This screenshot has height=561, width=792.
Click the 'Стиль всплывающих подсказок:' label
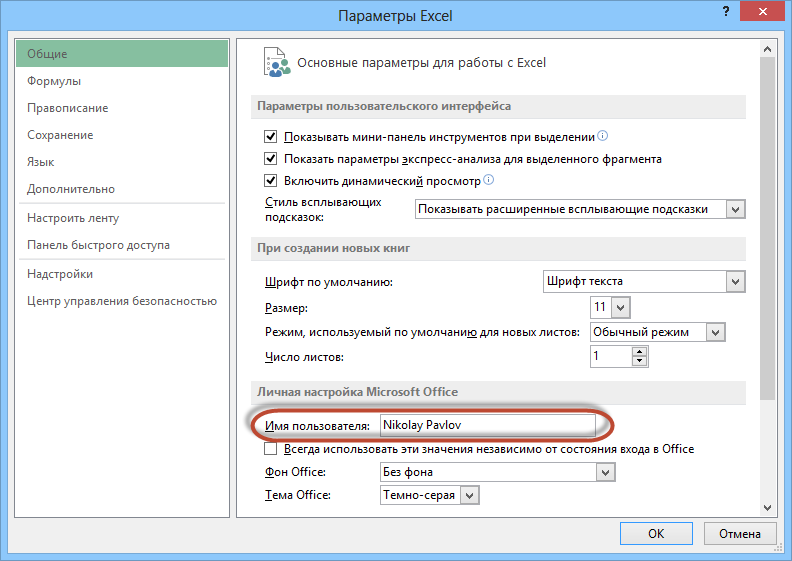pos(323,210)
